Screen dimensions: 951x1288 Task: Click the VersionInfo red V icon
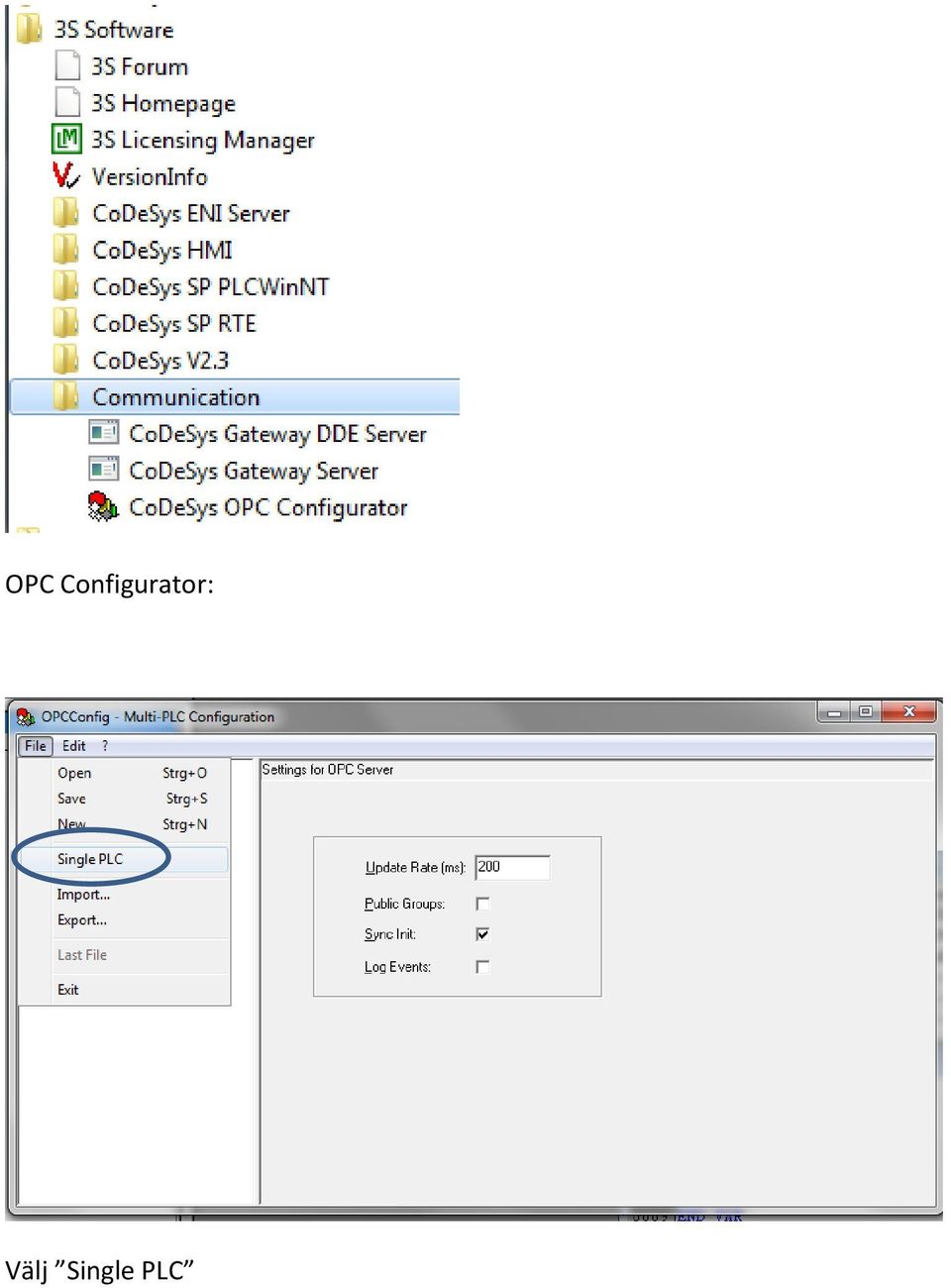(x=66, y=175)
